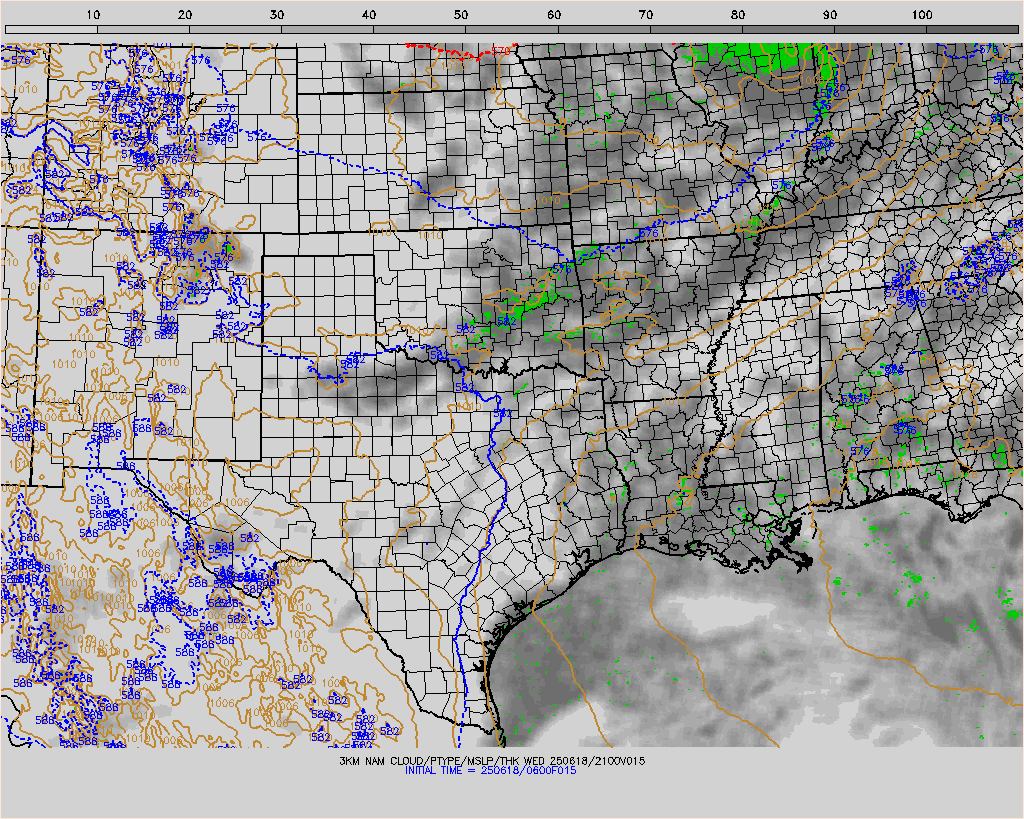Click the cloud scale label 80
Screen dimensions: 1024x819
pyautogui.click(x=738, y=15)
